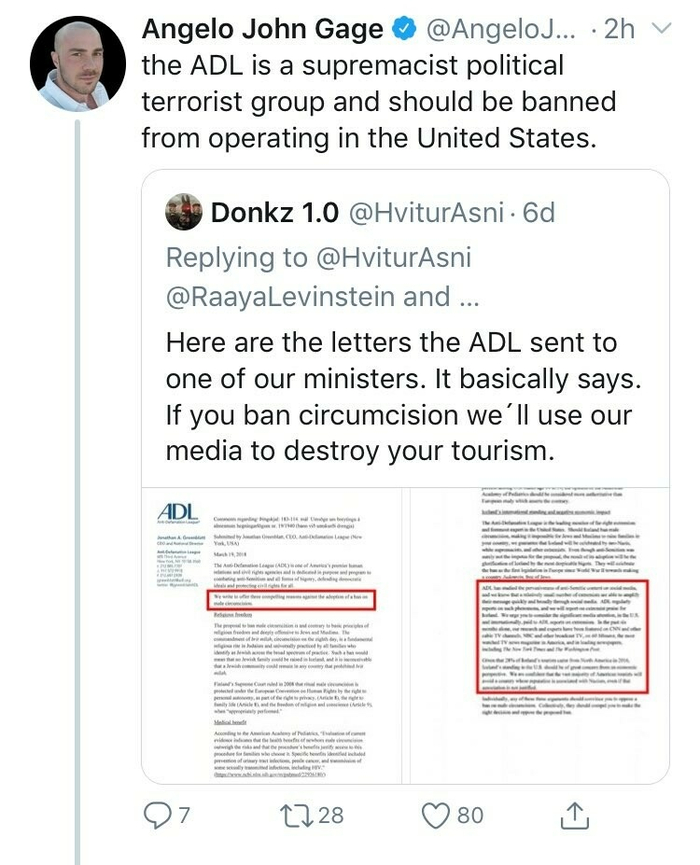Click @RaayaLevinstein mention in reply line
This screenshot has width=700, height=865.
280,297
